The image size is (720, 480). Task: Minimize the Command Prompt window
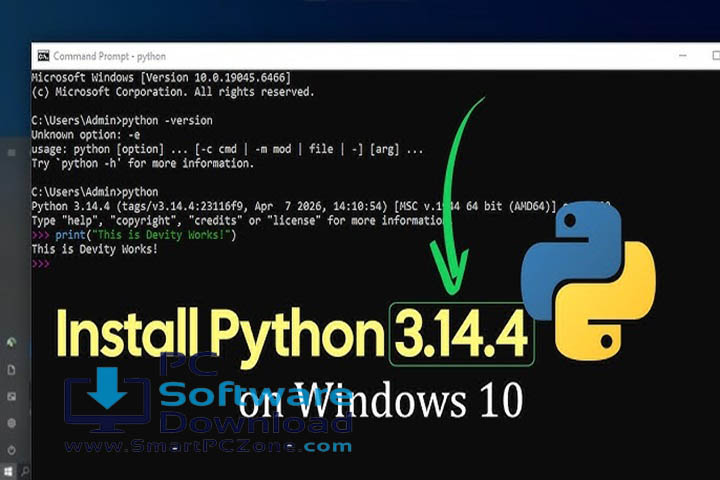tap(683, 56)
